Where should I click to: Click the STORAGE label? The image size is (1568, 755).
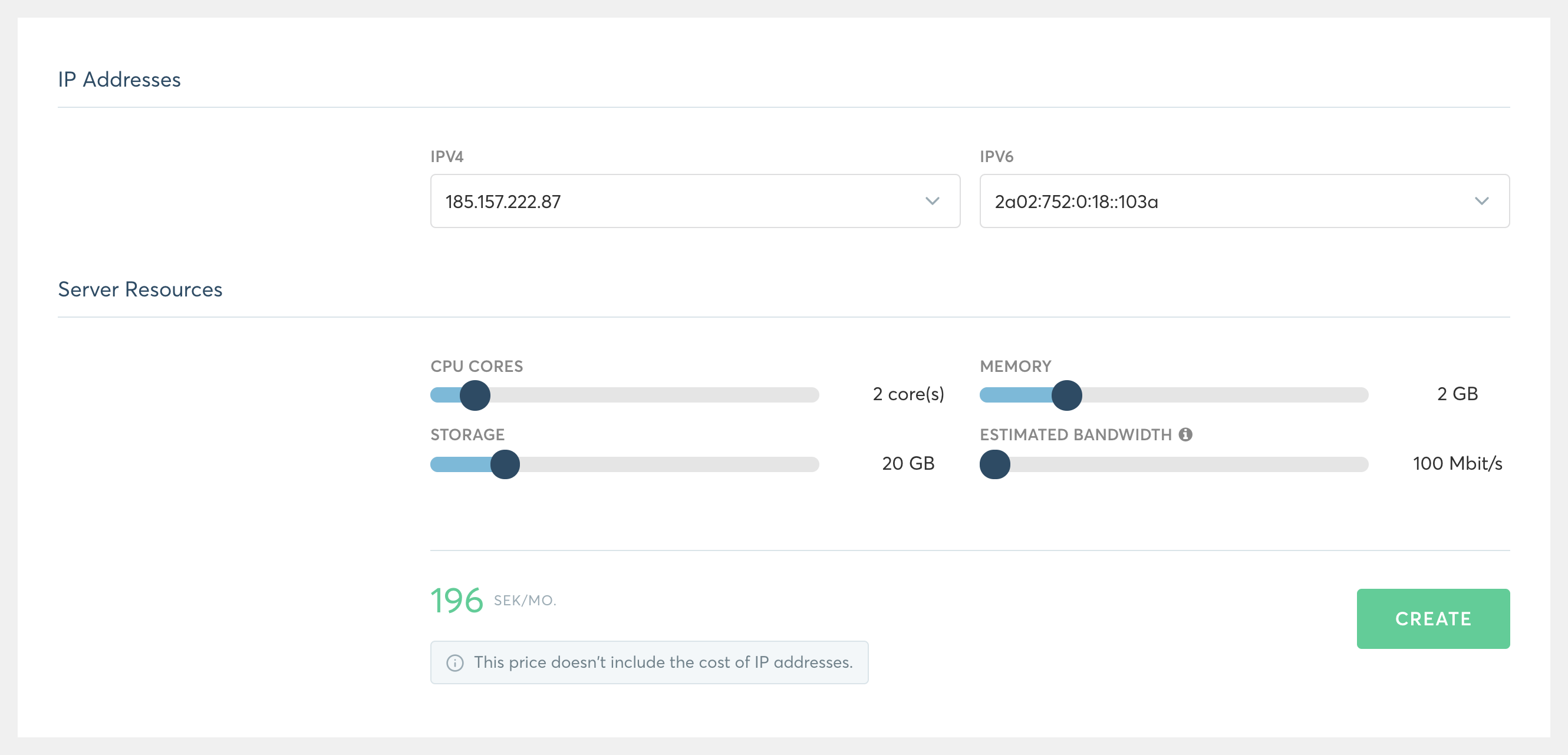pyautogui.click(x=467, y=434)
